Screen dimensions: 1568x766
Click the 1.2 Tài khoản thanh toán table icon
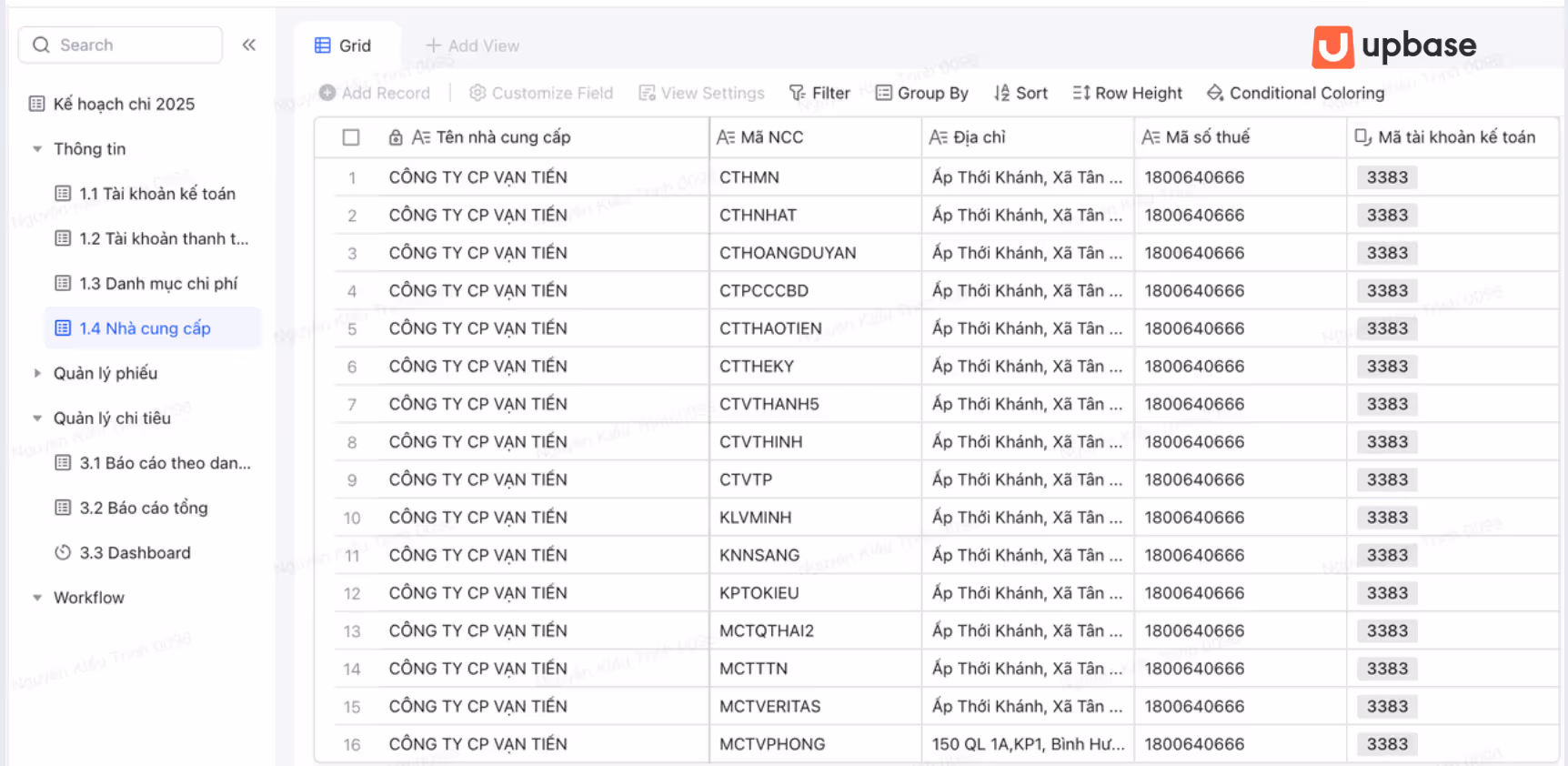[x=63, y=238]
